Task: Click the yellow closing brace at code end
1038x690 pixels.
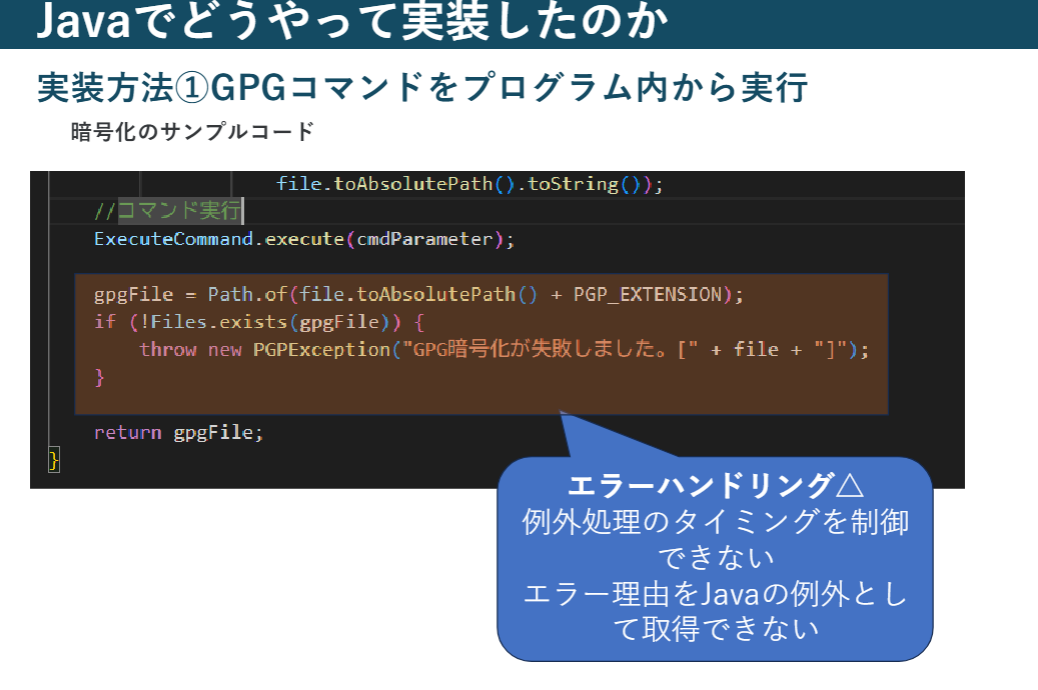Action: [x=54, y=460]
